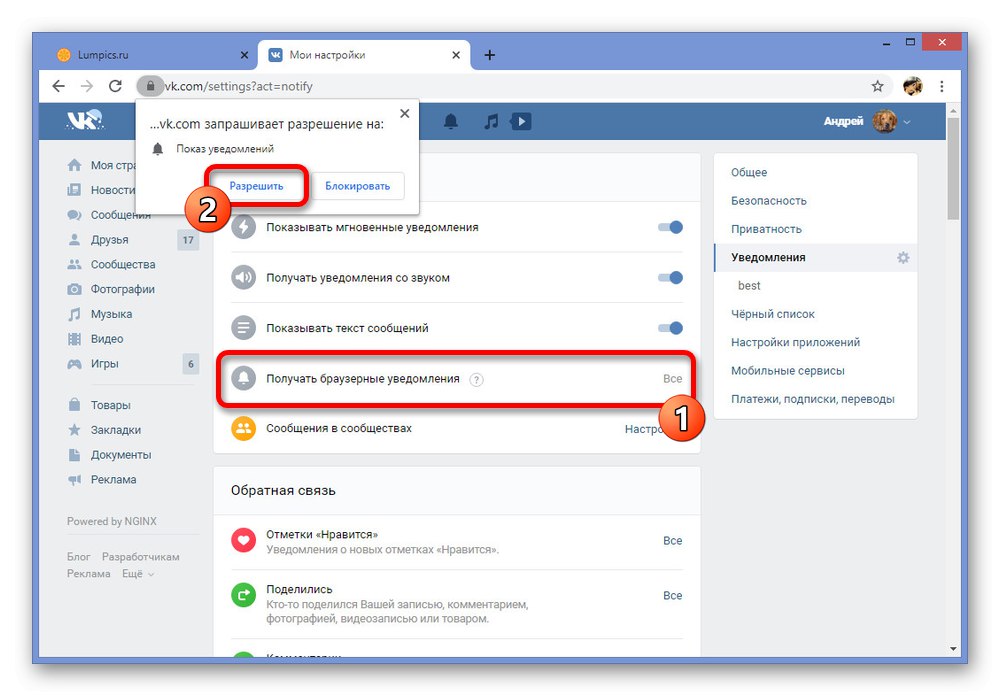Click the green share icon of Поделились
Viewport: 1000px width, 696px height.
pyautogui.click(x=243, y=596)
